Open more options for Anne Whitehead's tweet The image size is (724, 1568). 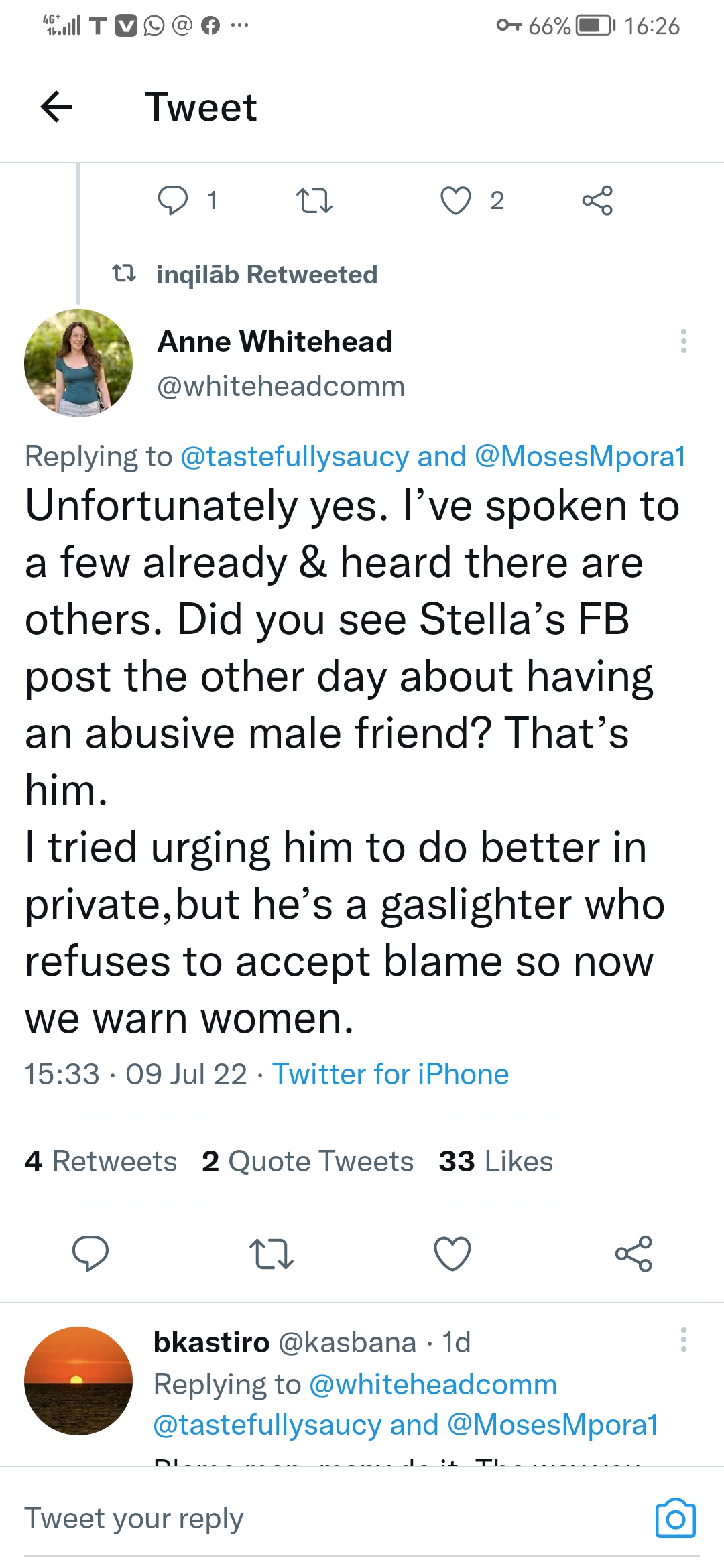click(x=683, y=341)
